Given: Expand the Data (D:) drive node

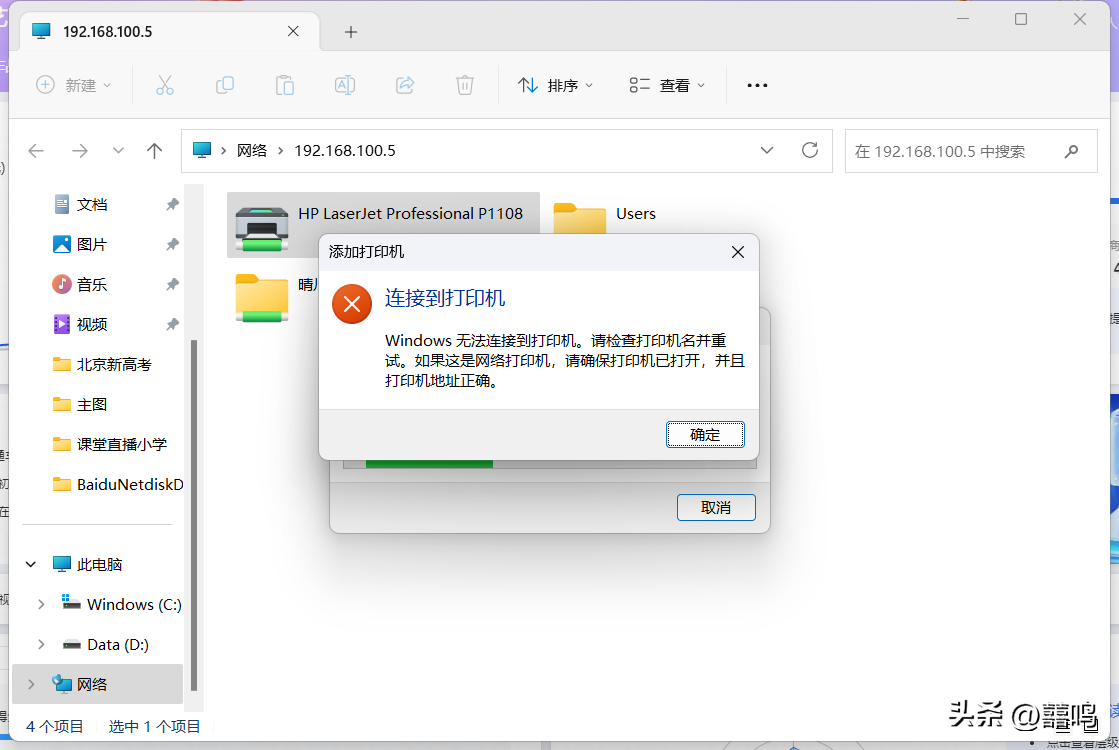Looking at the screenshot, I should click(41, 644).
